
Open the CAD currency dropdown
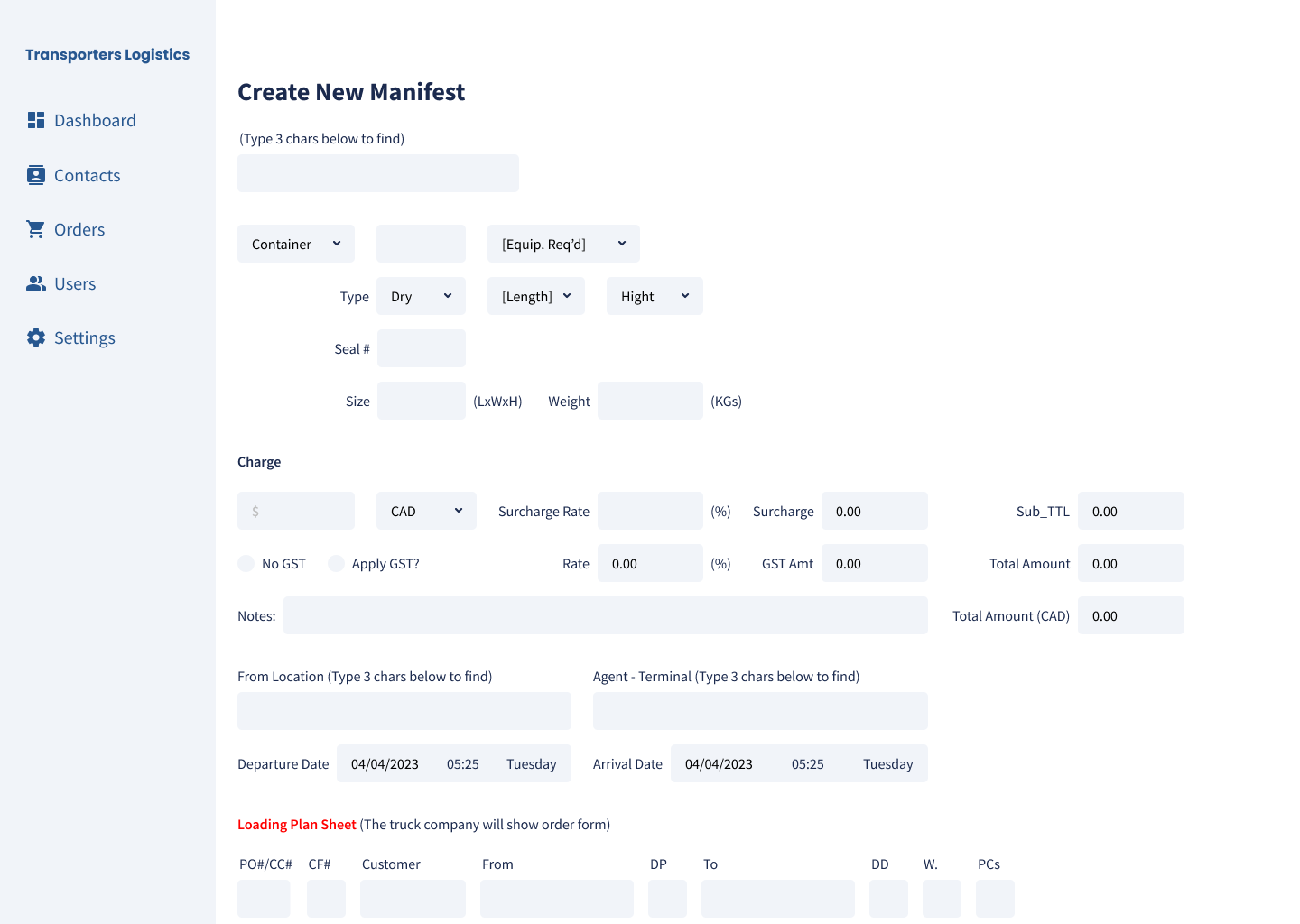click(425, 510)
